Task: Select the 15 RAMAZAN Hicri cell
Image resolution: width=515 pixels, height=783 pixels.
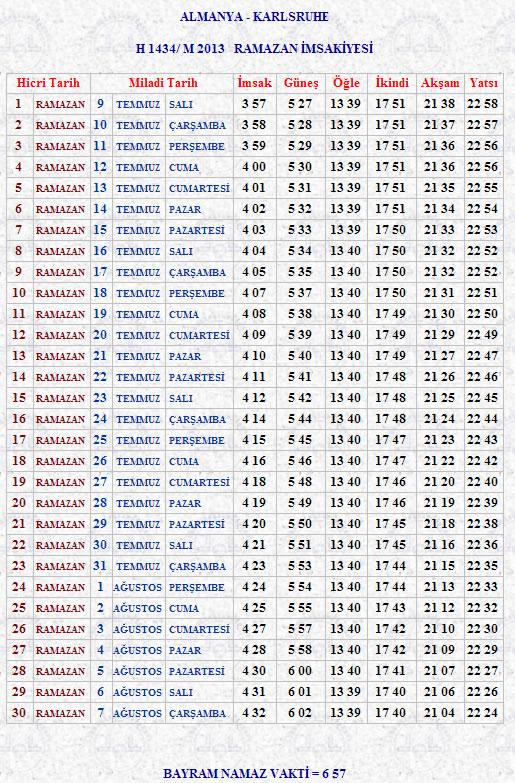Action: pos(48,398)
